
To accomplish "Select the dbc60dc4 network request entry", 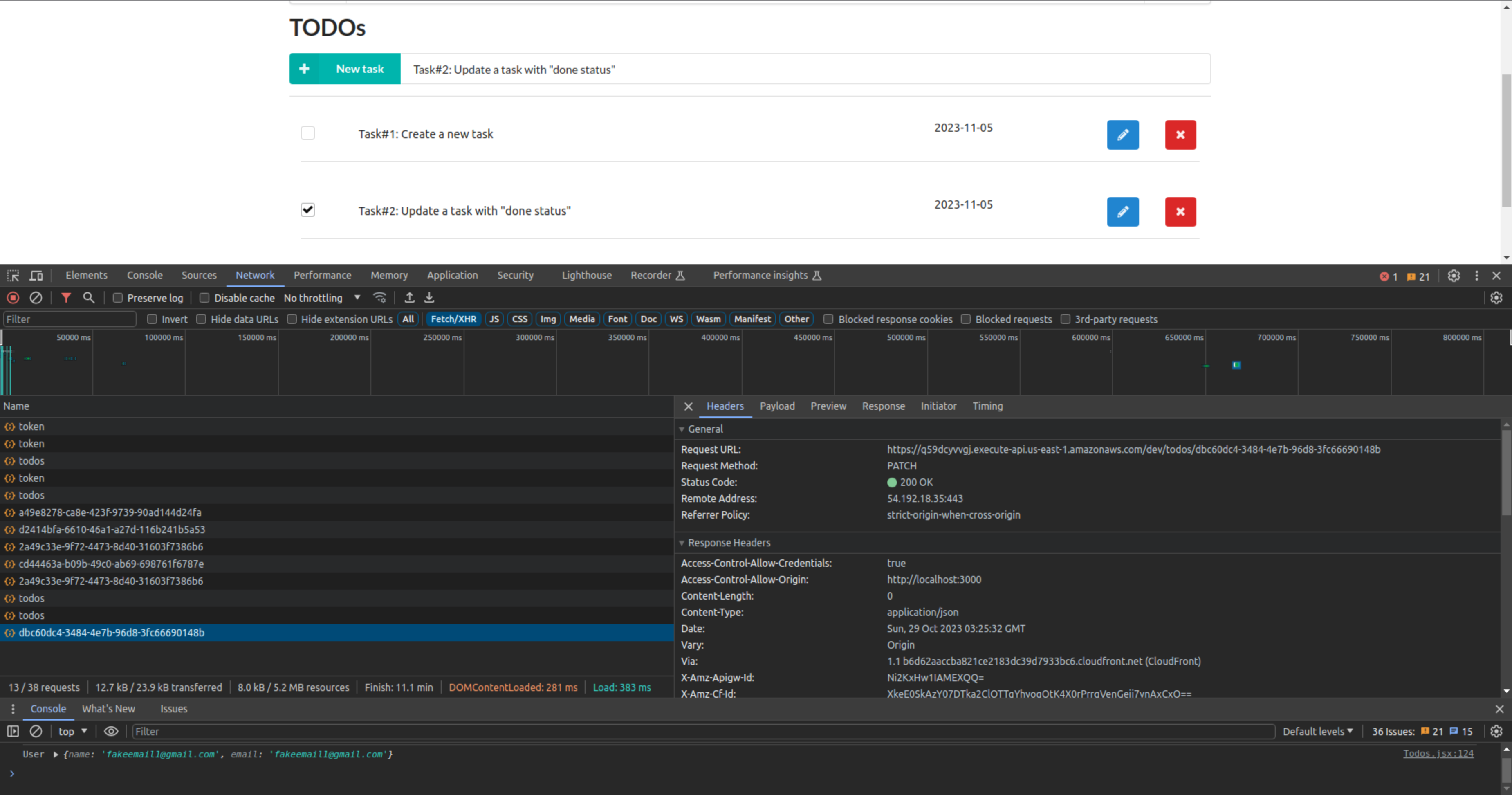I will (x=112, y=632).
